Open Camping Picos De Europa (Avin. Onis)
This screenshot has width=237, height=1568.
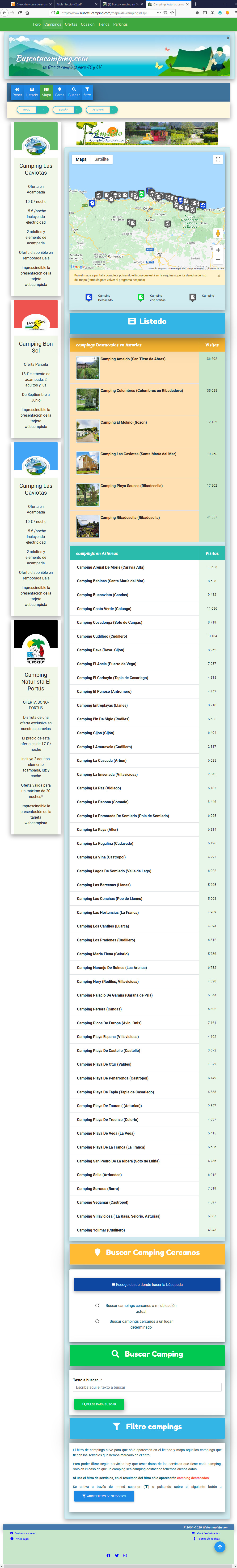[109, 1023]
